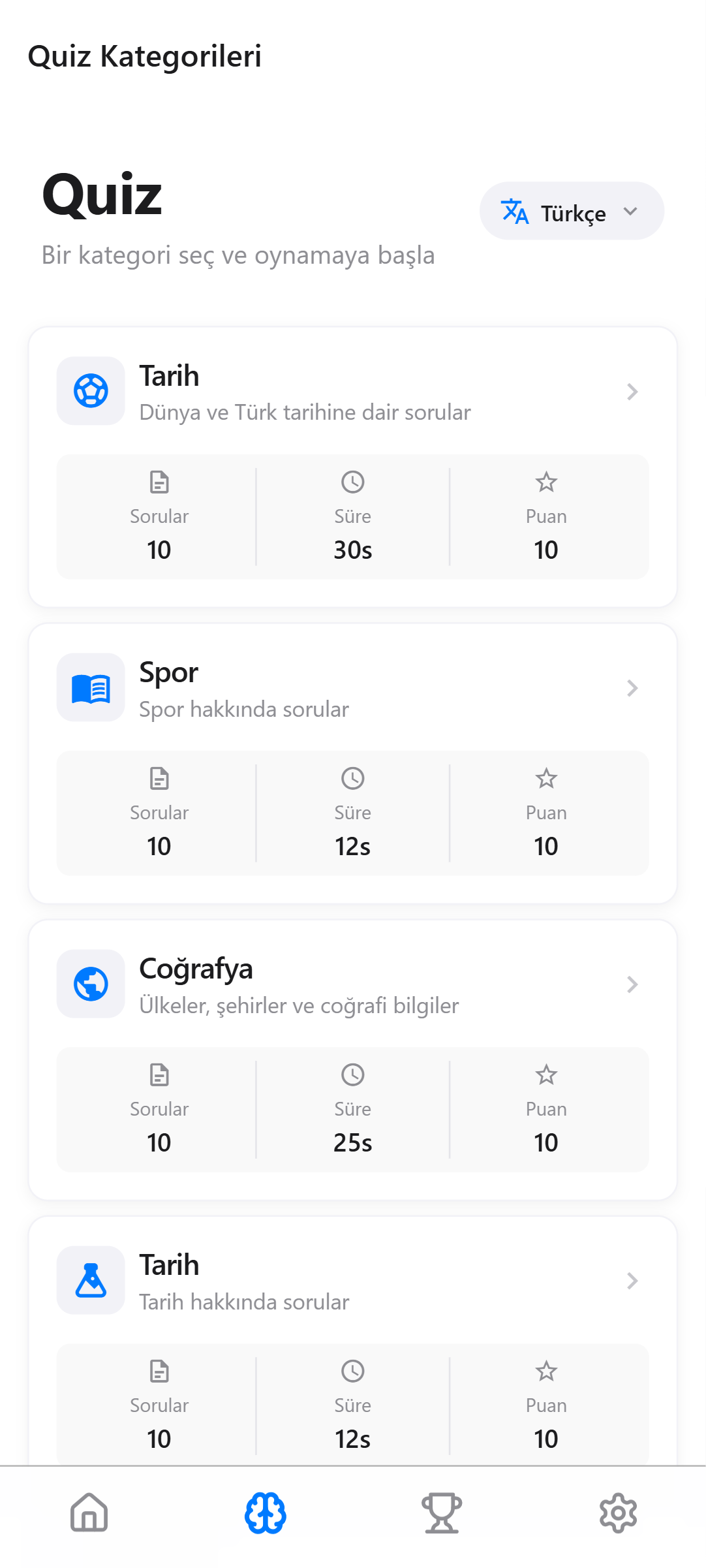Open the Türkçe language dropdown
The image size is (706, 1568).
click(572, 212)
